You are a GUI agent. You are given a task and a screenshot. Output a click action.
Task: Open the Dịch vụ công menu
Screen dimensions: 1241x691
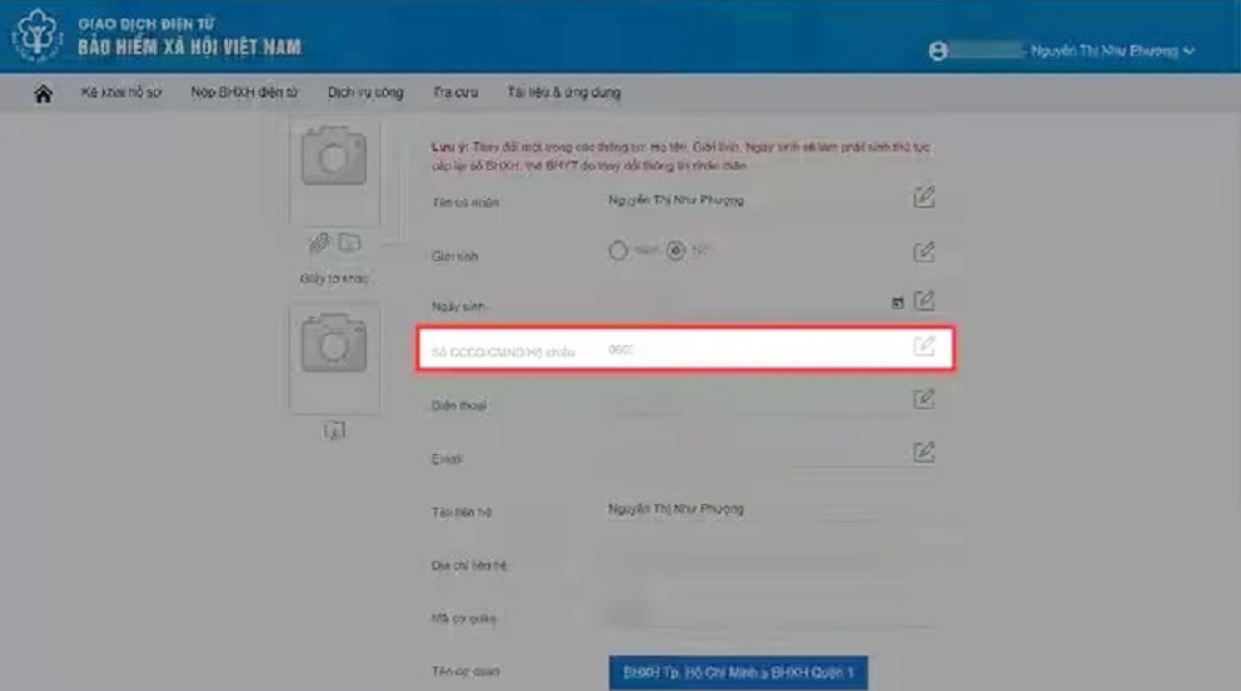365,93
